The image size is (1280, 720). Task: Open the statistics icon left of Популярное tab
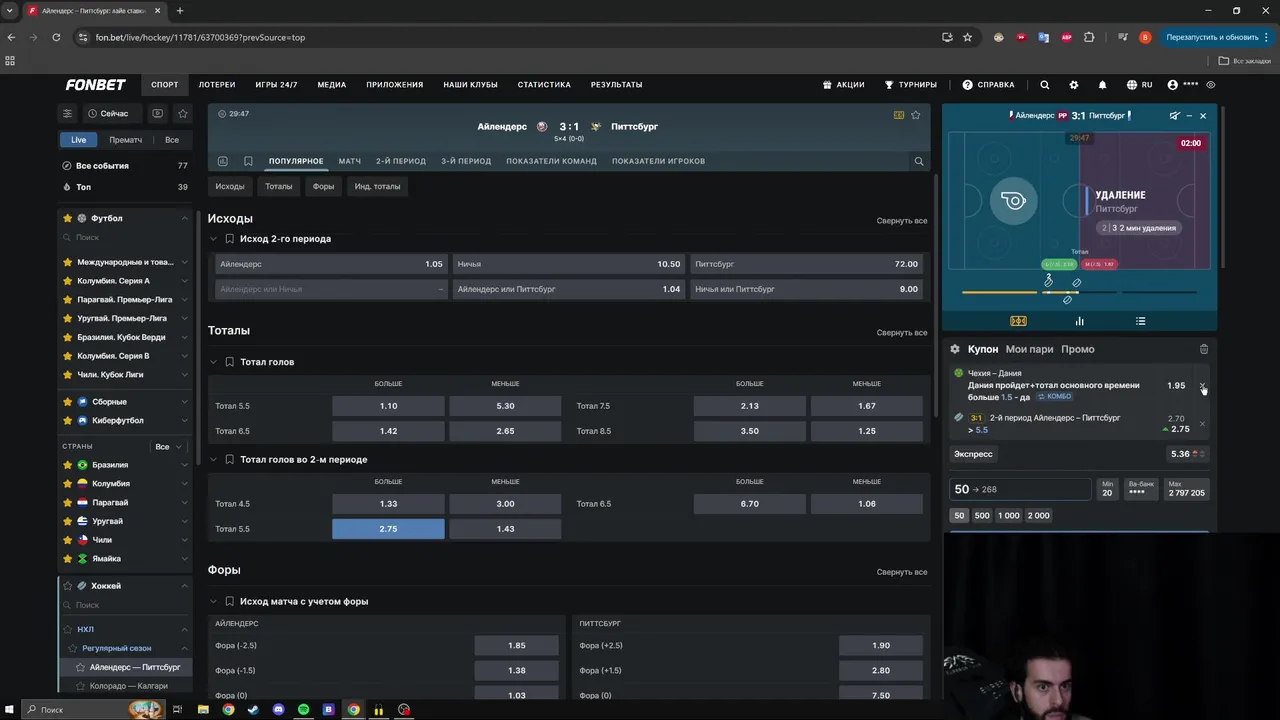coord(222,161)
